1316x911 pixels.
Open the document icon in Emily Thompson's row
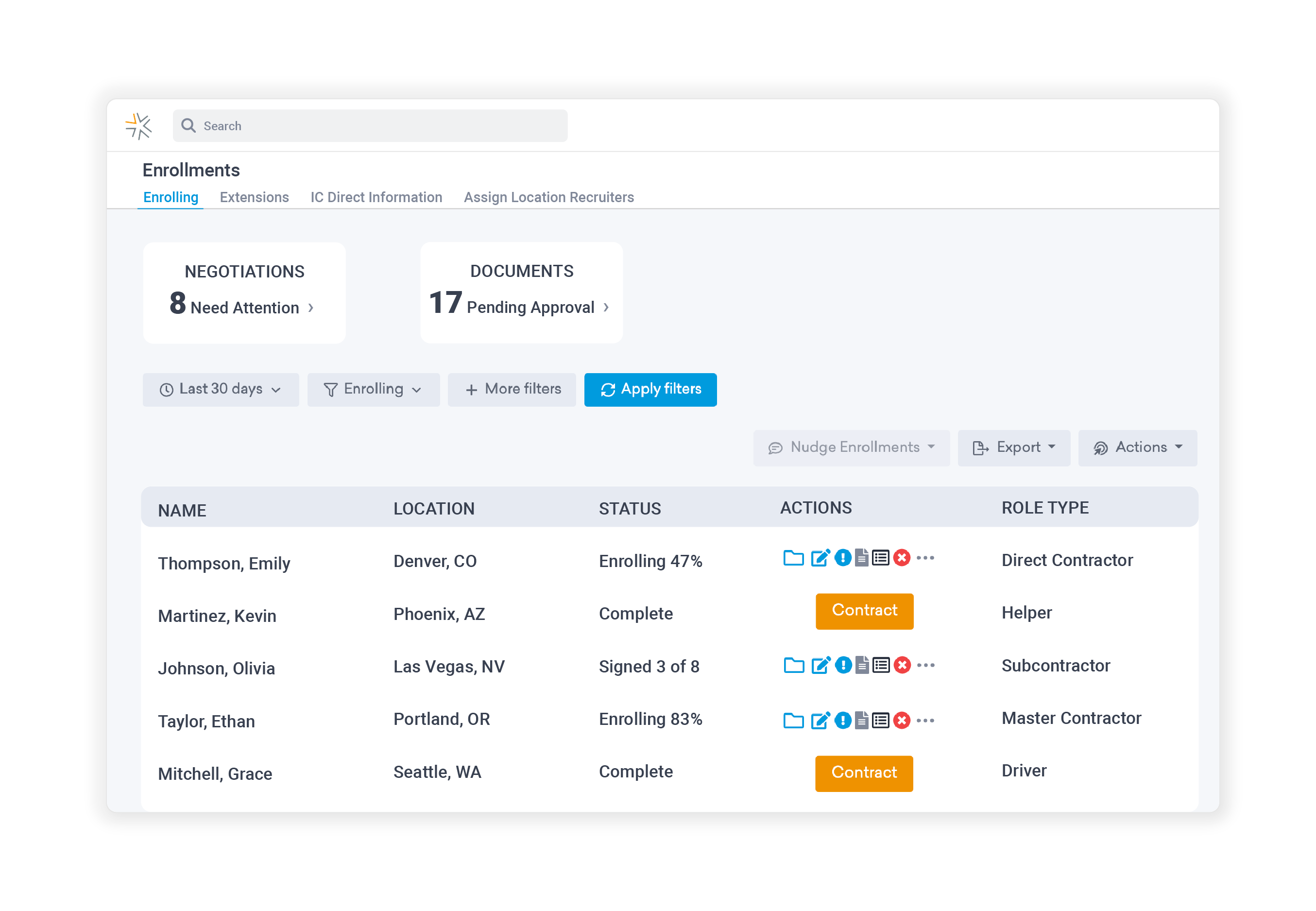(862, 558)
